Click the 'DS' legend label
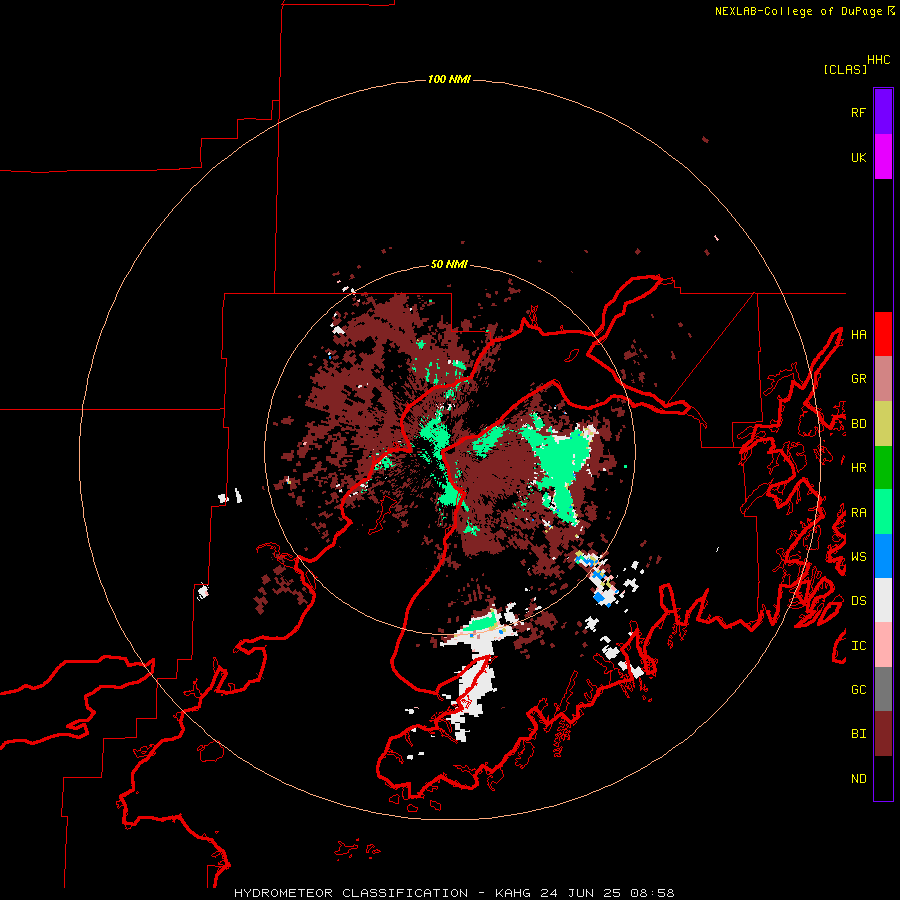 pyautogui.click(x=858, y=601)
